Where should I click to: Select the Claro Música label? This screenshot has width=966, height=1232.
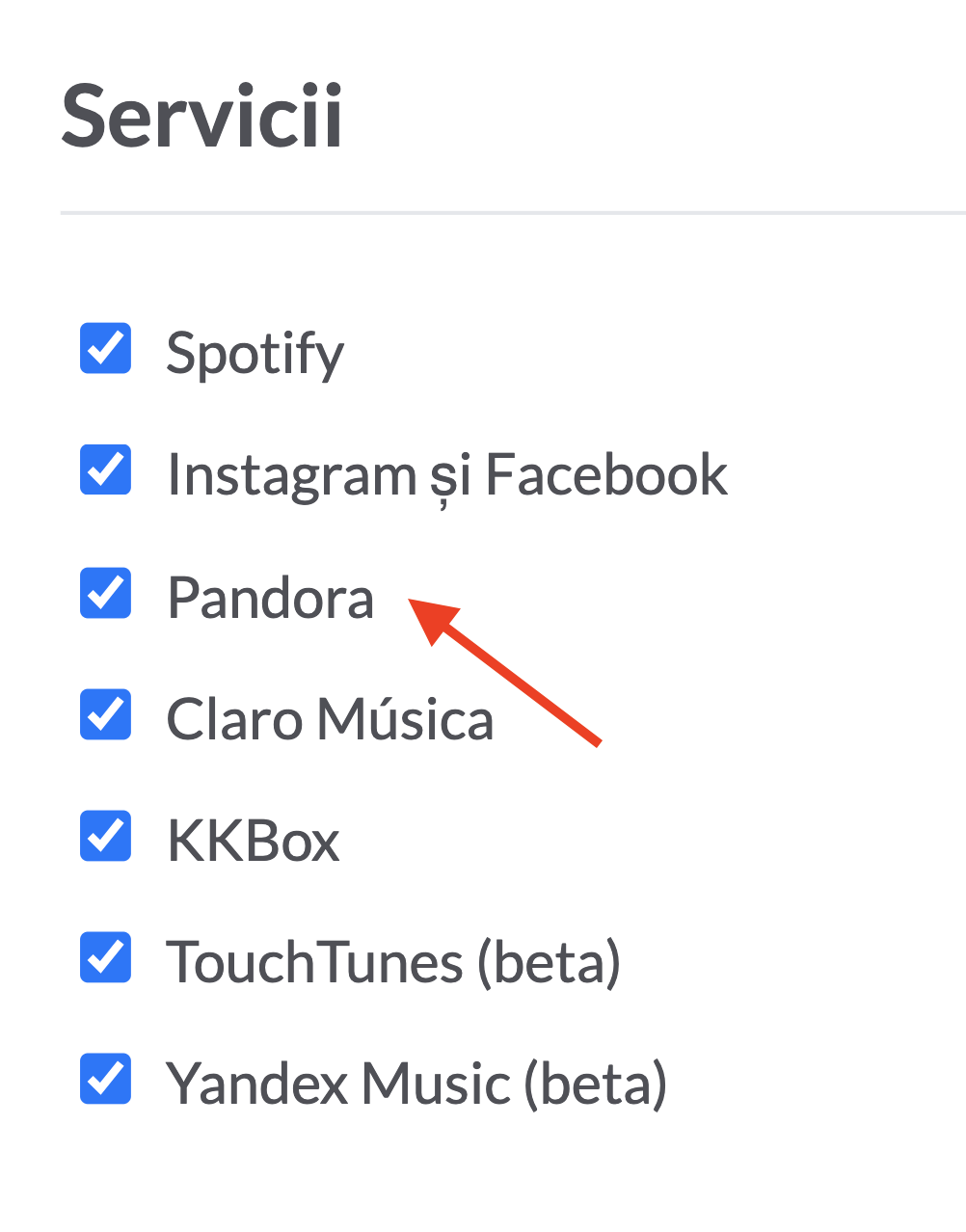pyautogui.click(x=330, y=719)
